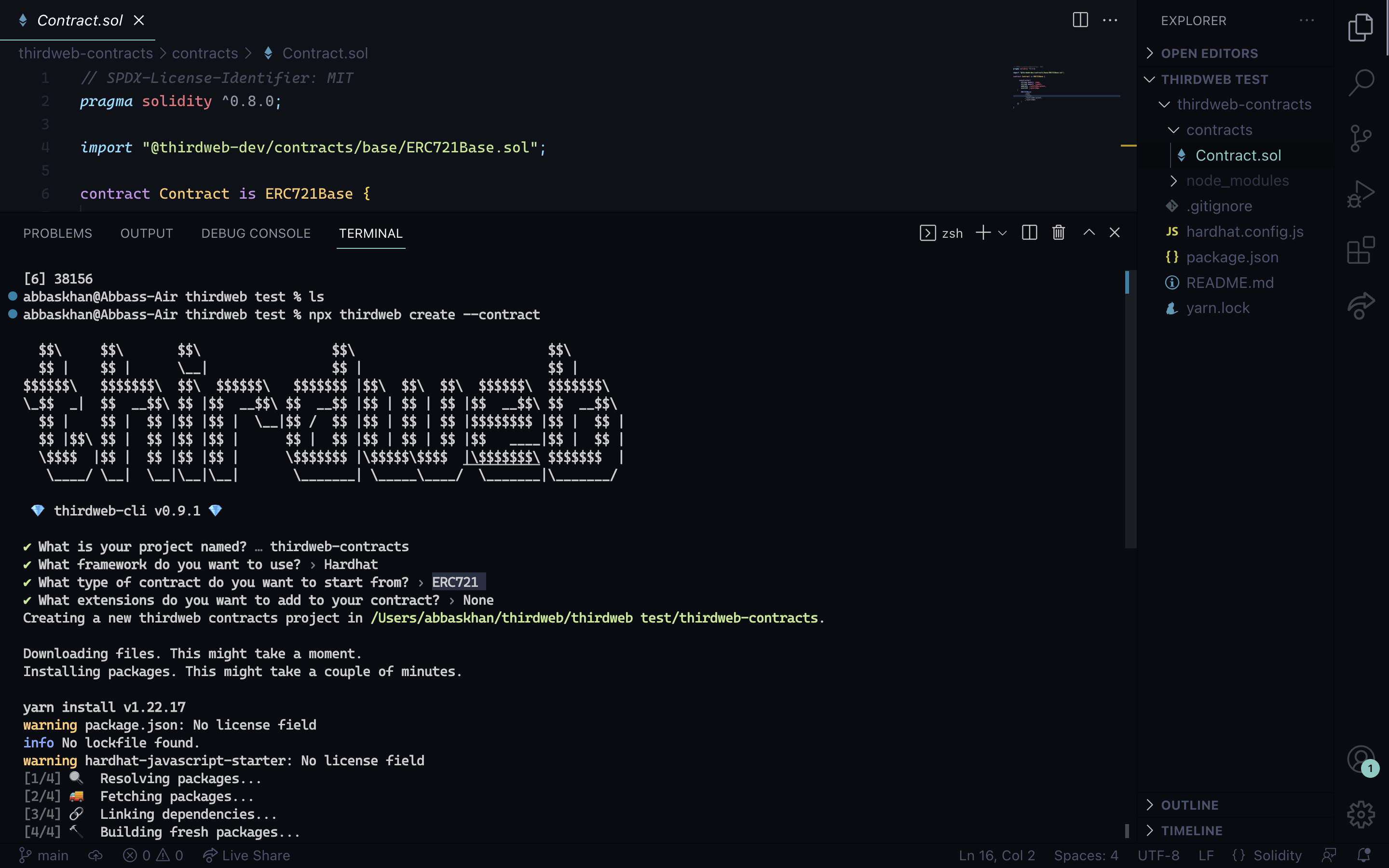Open the notifications bell in status bar
Image resolution: width=1389 pixels, height=868 pixels.
1364,855
